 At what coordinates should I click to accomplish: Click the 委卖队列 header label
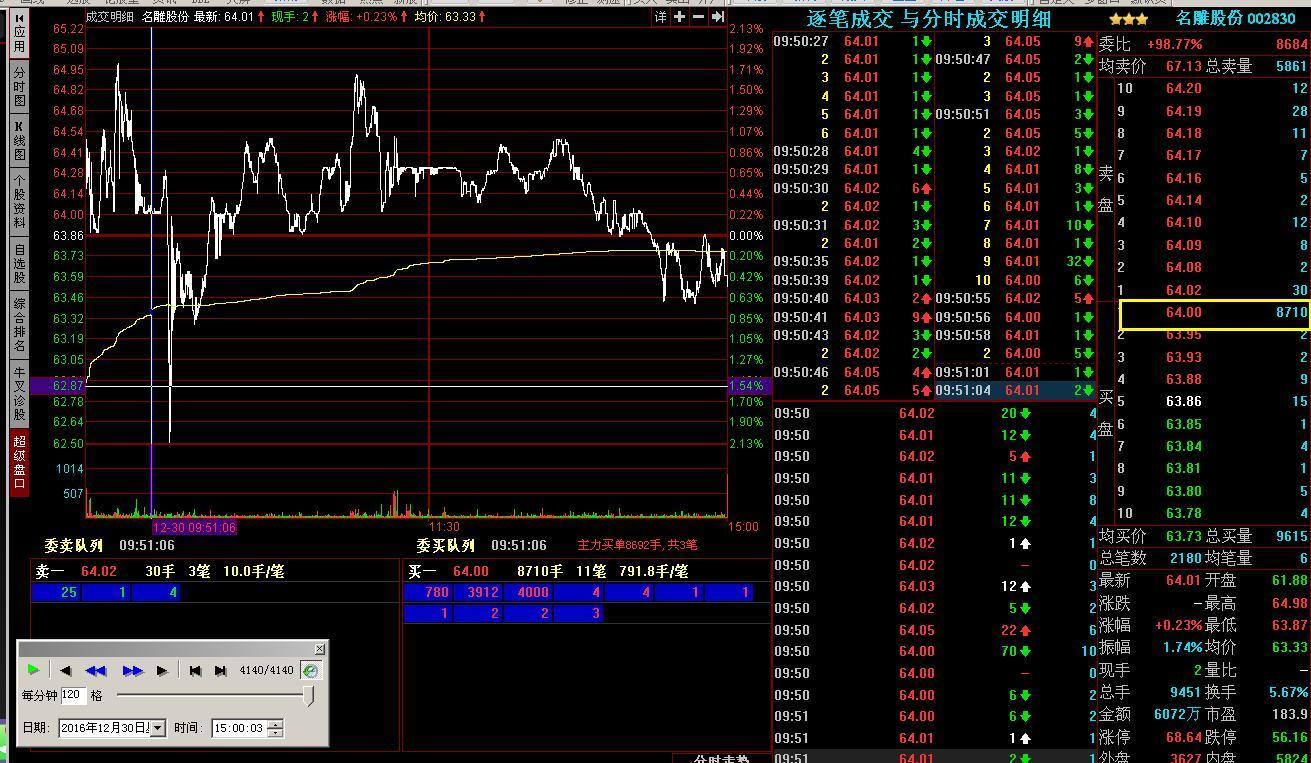click(73, 545)
